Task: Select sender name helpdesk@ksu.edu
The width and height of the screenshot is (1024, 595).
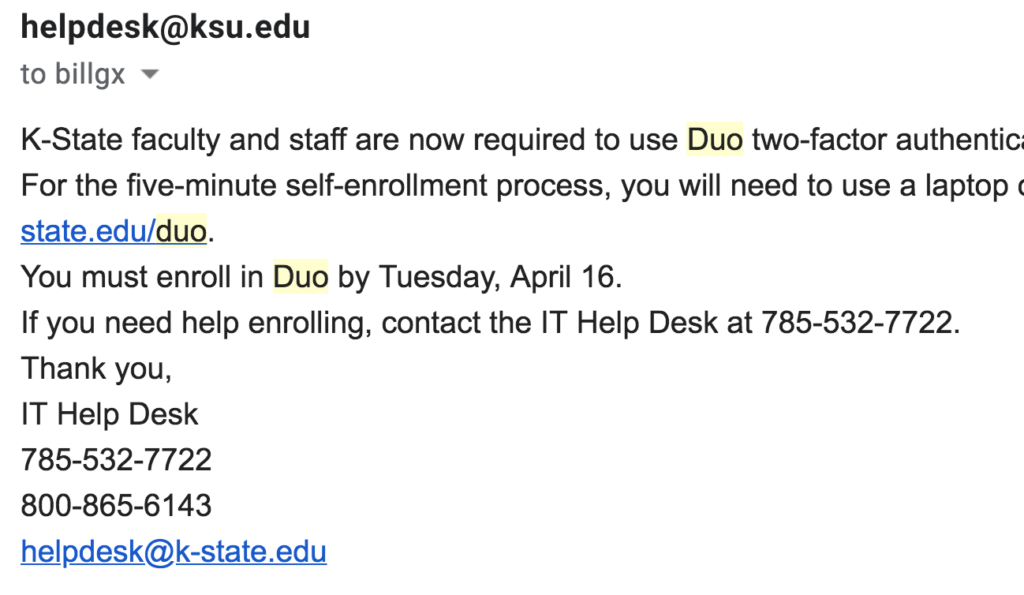Action: coord(165,27)
